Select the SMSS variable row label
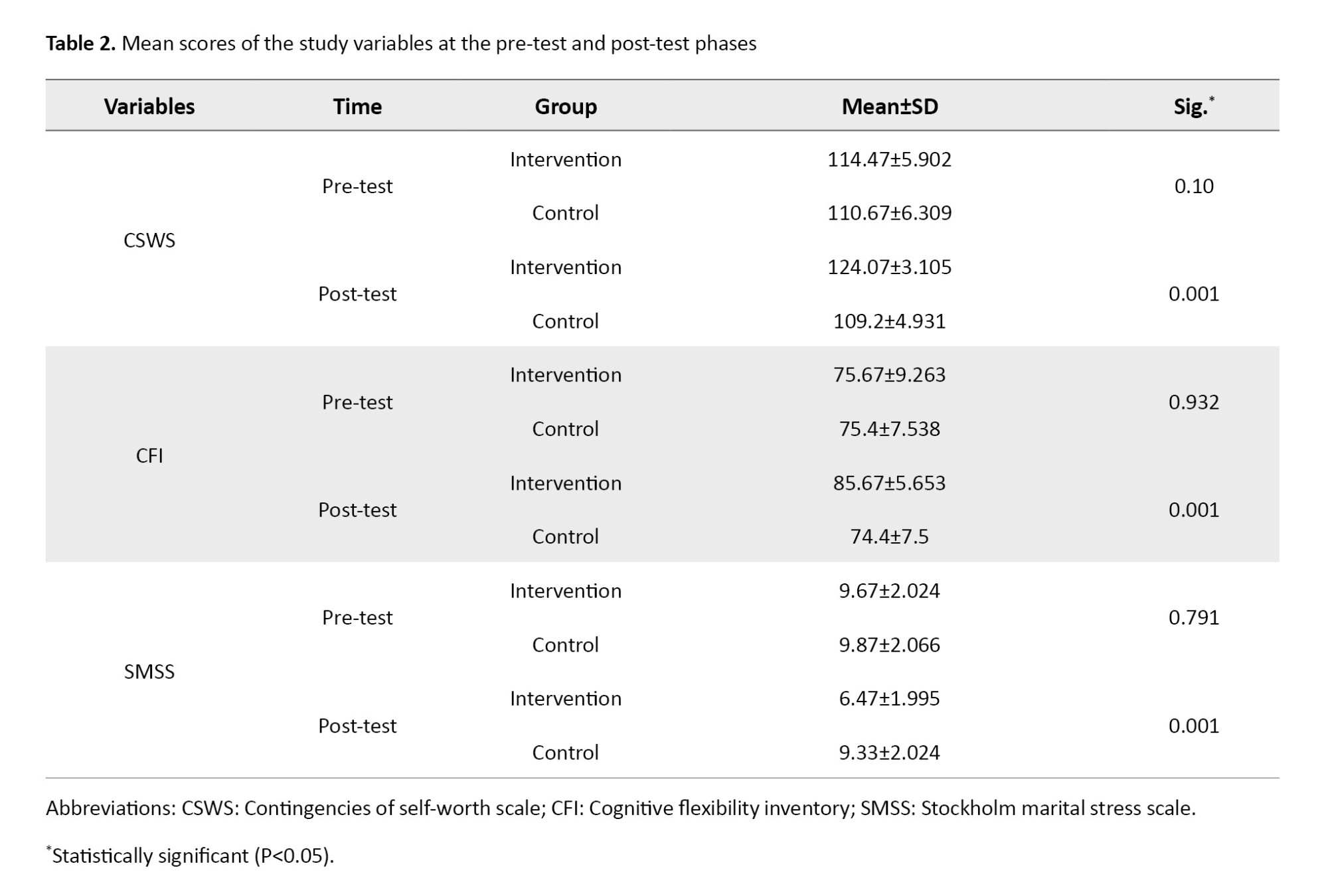Screen dimensions: 1328x896 pos(149,672)
